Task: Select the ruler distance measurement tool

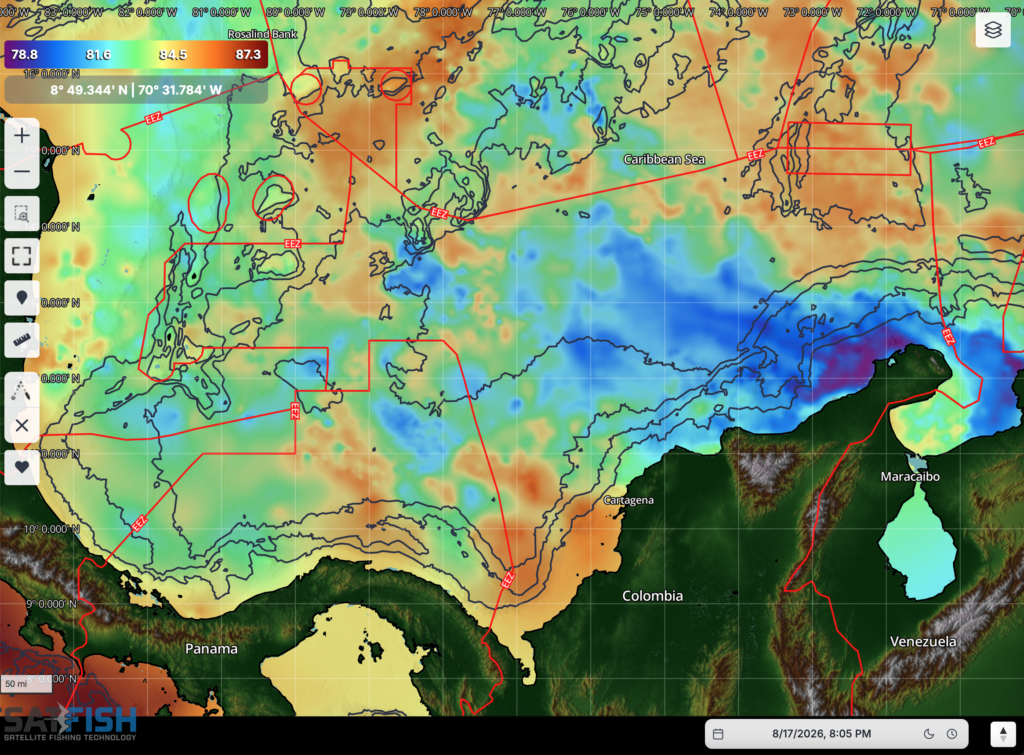Action: [22, 340]
